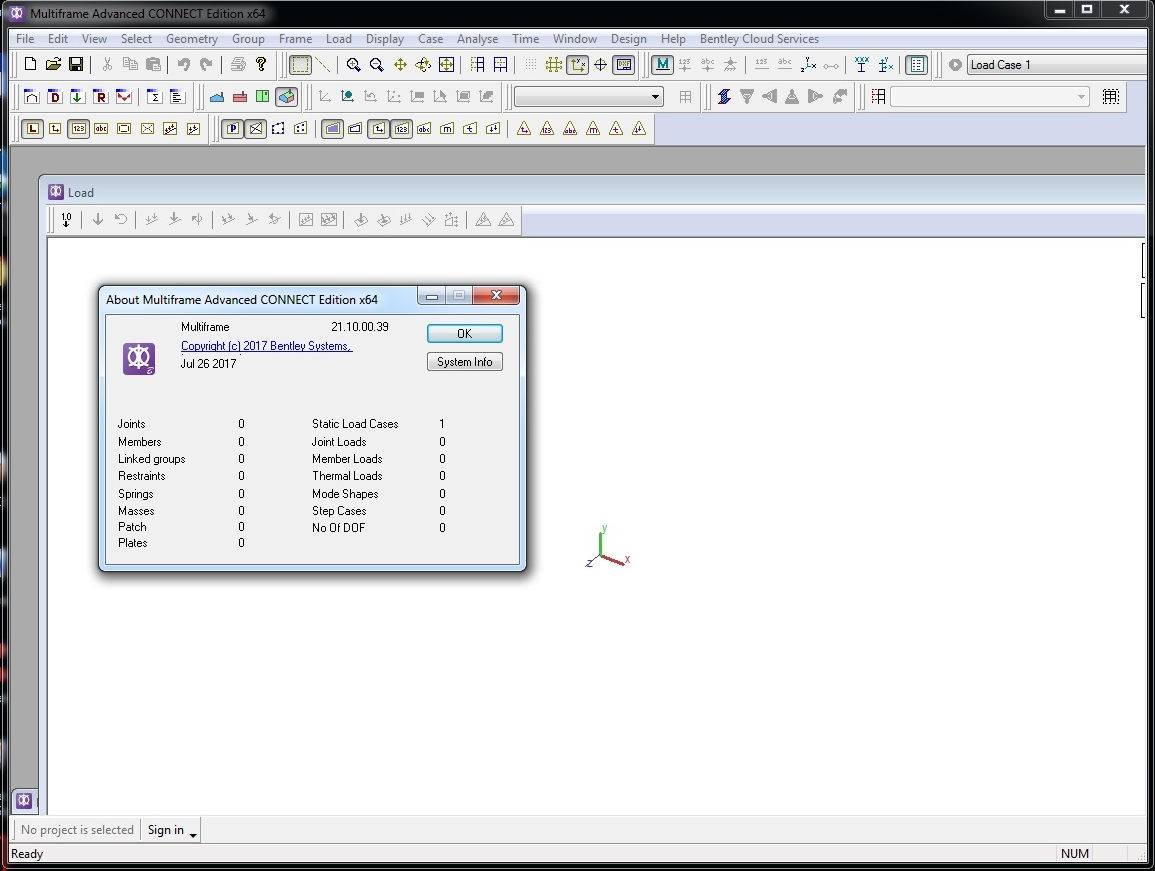Click the Zoom to Fit icon
This screenshot has height=871, width=1155.
point(446,65)
